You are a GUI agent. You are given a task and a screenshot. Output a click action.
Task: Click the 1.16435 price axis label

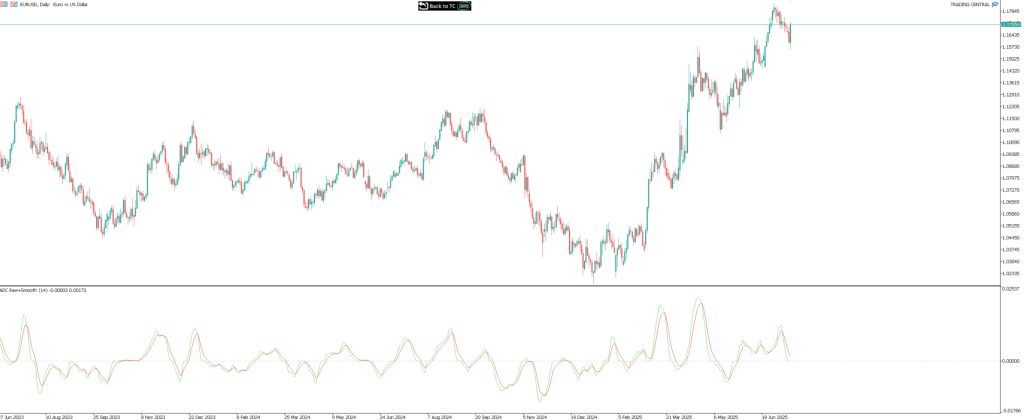(1010, 35)
